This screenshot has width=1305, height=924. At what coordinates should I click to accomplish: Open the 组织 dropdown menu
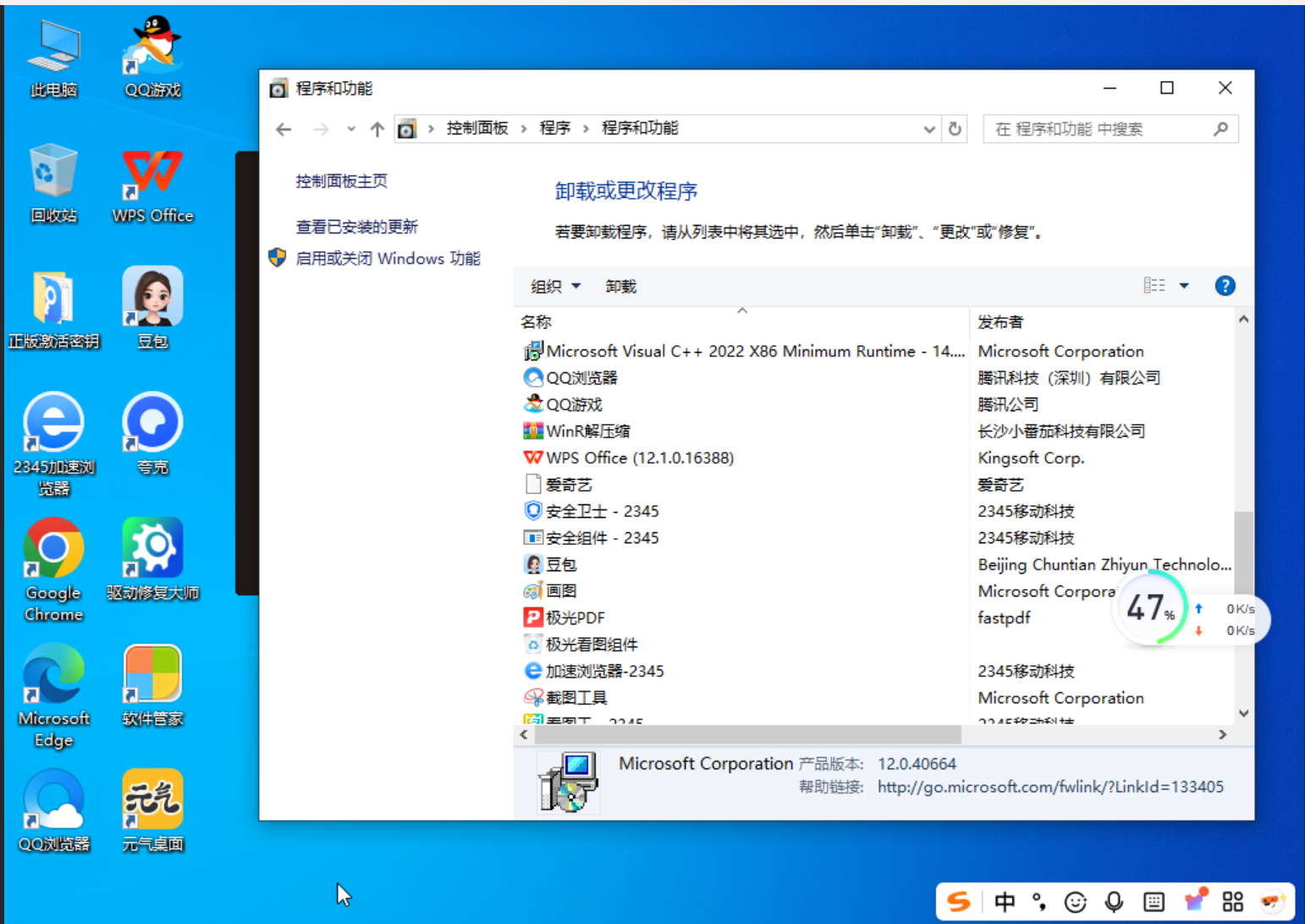[556, 287]
